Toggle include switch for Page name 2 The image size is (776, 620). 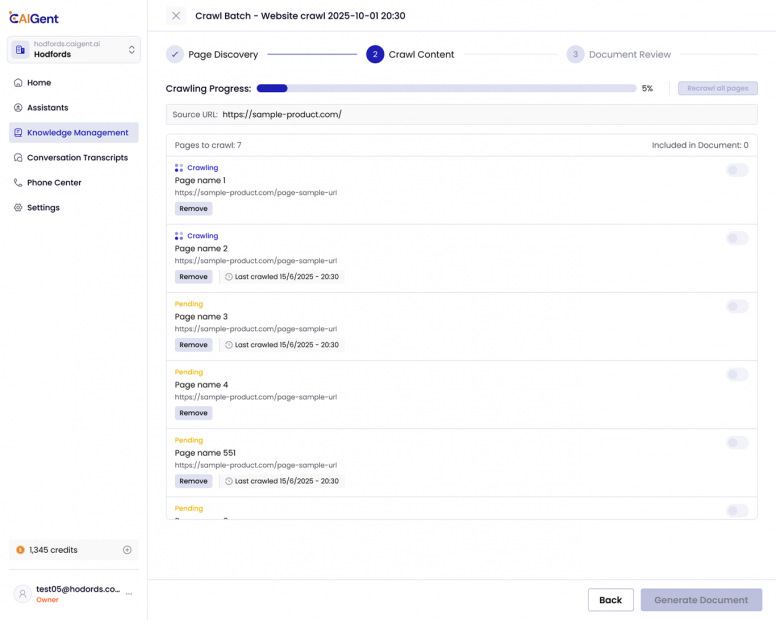tap(737, 239)
